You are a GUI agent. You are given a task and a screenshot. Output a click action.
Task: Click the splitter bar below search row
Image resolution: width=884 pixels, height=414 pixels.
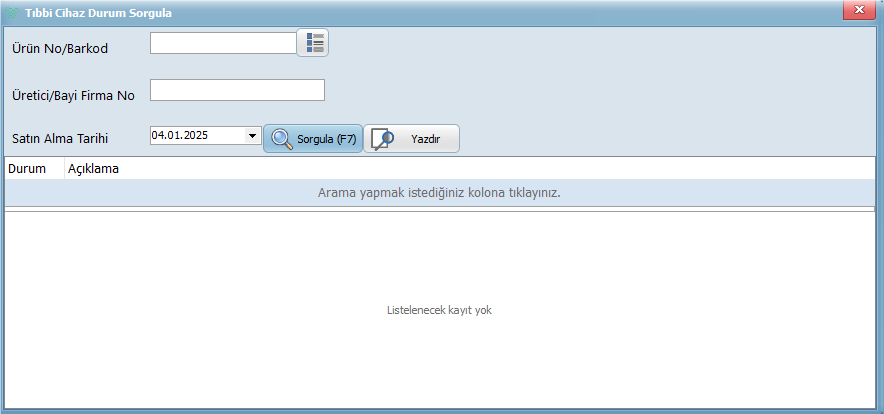[439, 209]
